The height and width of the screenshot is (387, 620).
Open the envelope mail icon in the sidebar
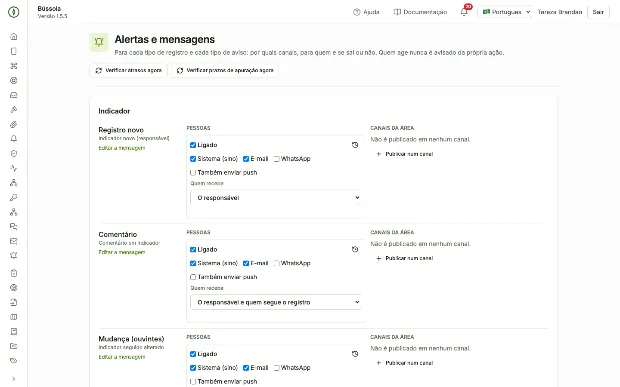pos(13,241)
